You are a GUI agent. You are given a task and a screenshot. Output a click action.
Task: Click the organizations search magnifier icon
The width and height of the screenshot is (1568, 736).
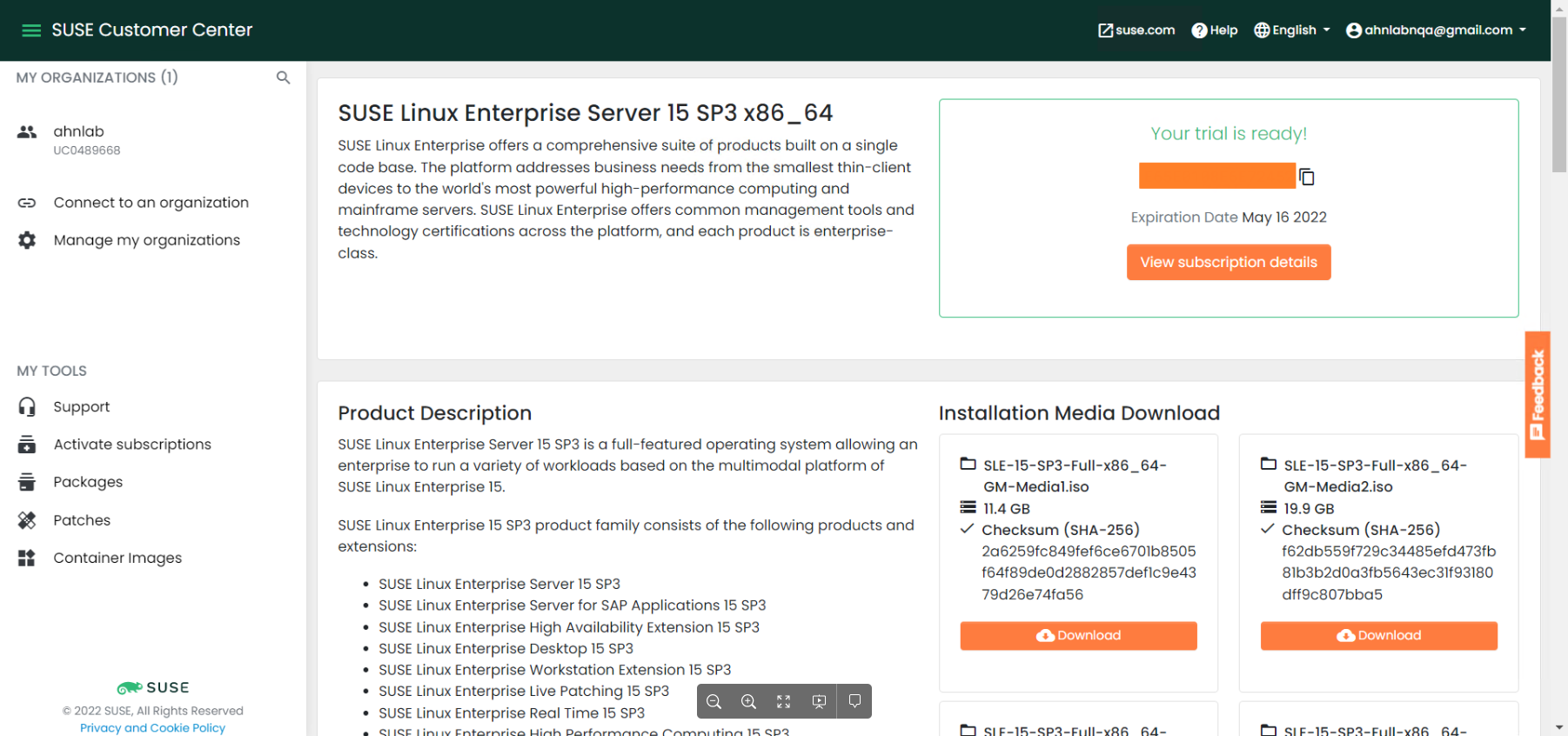pyautogui.click(x=283, y=77)
